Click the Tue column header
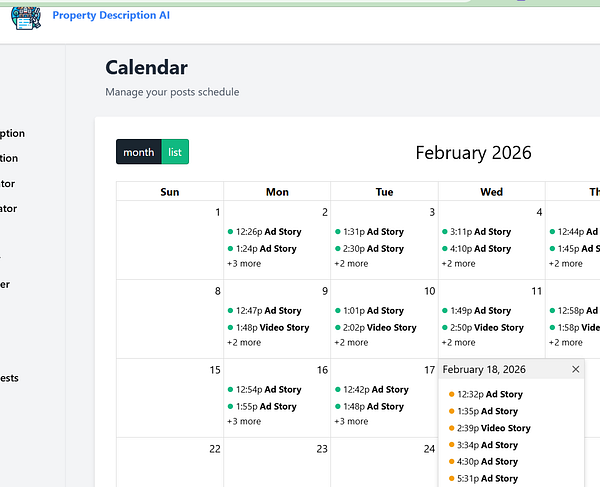This screenshot has height=487, width=600. pyautogui.click(x=384, y=192)
